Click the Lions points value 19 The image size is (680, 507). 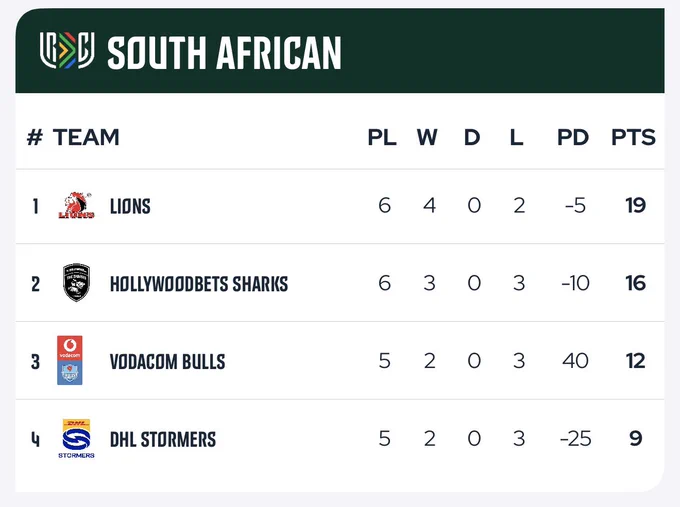[635, 205]
